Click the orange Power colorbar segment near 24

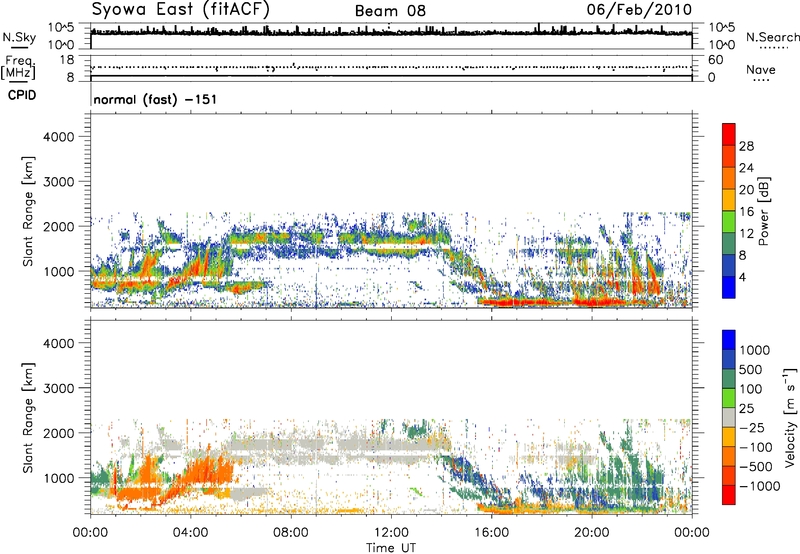729,178
